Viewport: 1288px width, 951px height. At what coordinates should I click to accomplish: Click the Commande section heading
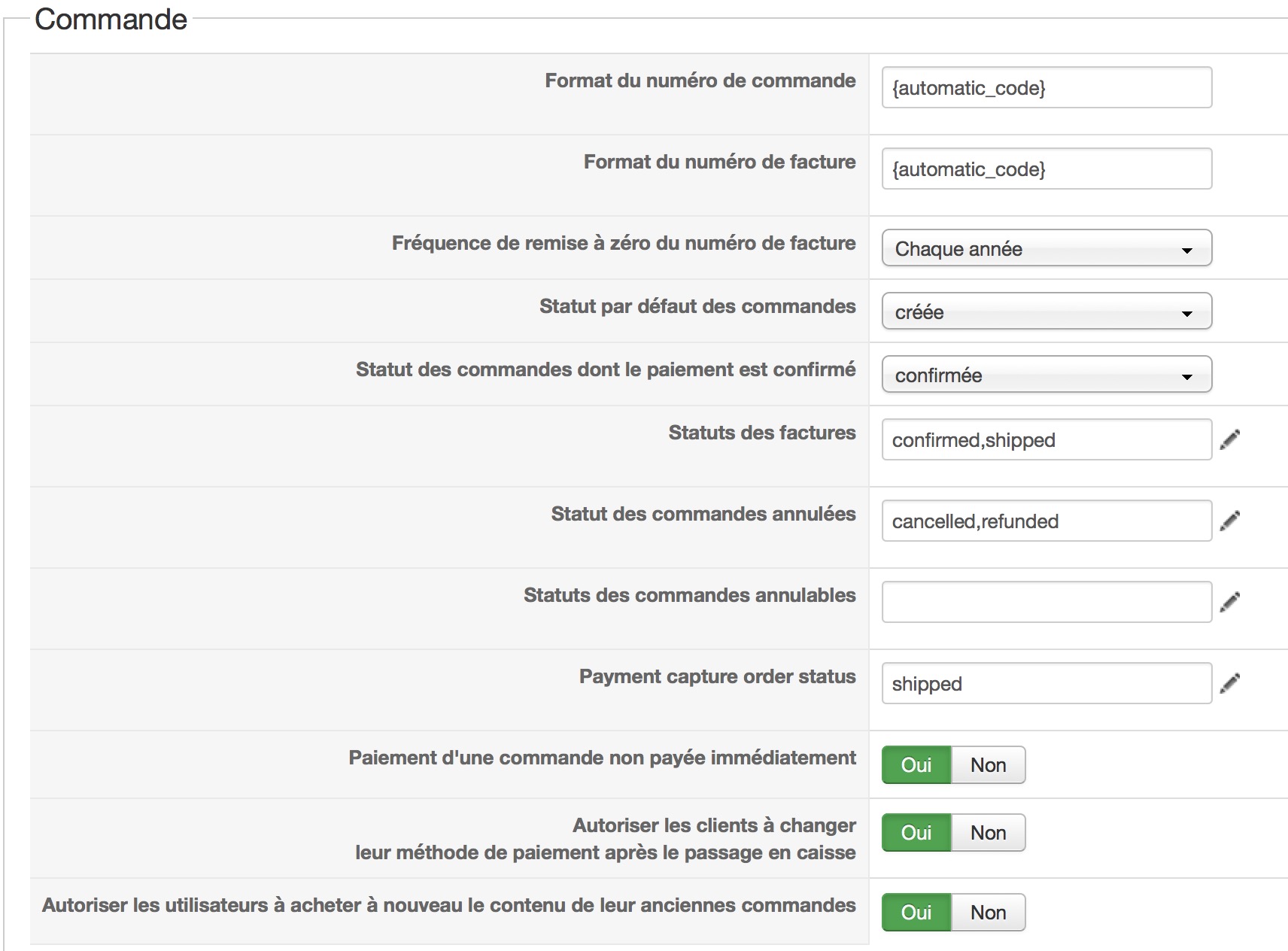111,19
